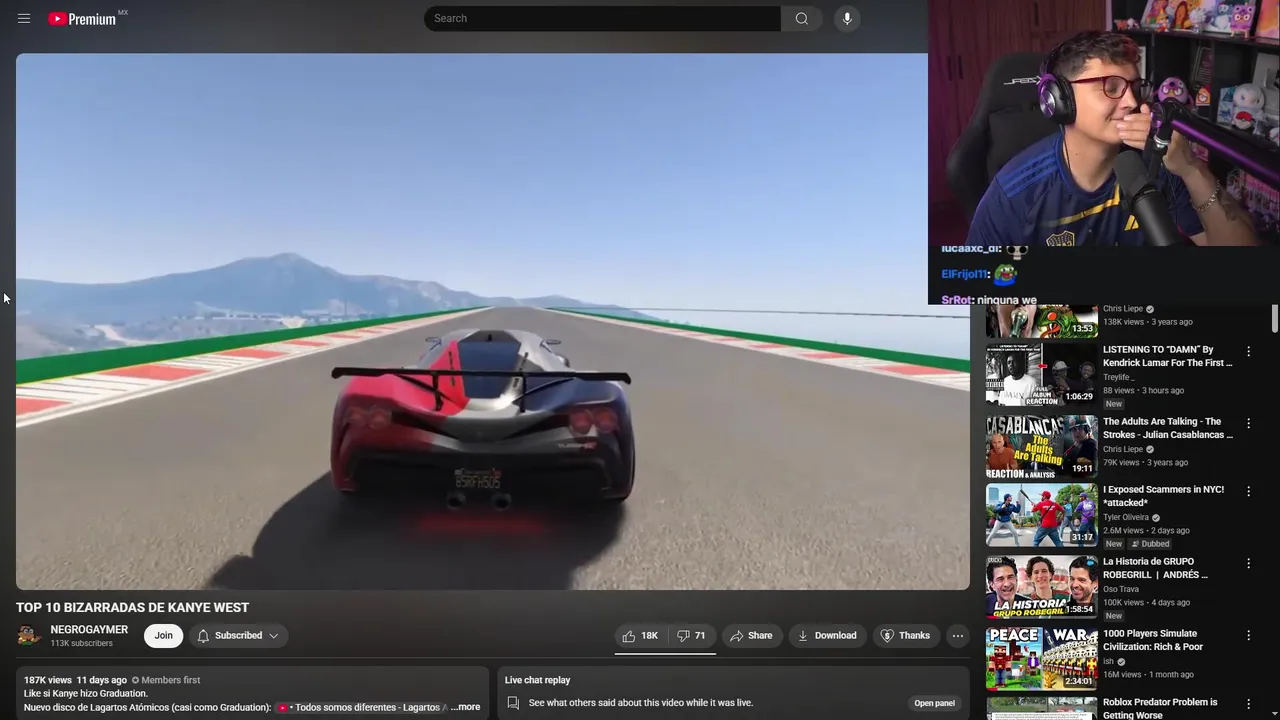Open the 13:53 Chris Liepe thumbnail
1280x720 pixels.
tap(1041, 321)
